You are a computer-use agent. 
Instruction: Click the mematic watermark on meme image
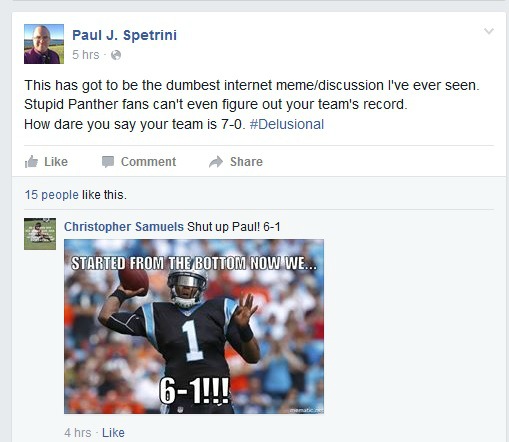click(x=306, y=410)
